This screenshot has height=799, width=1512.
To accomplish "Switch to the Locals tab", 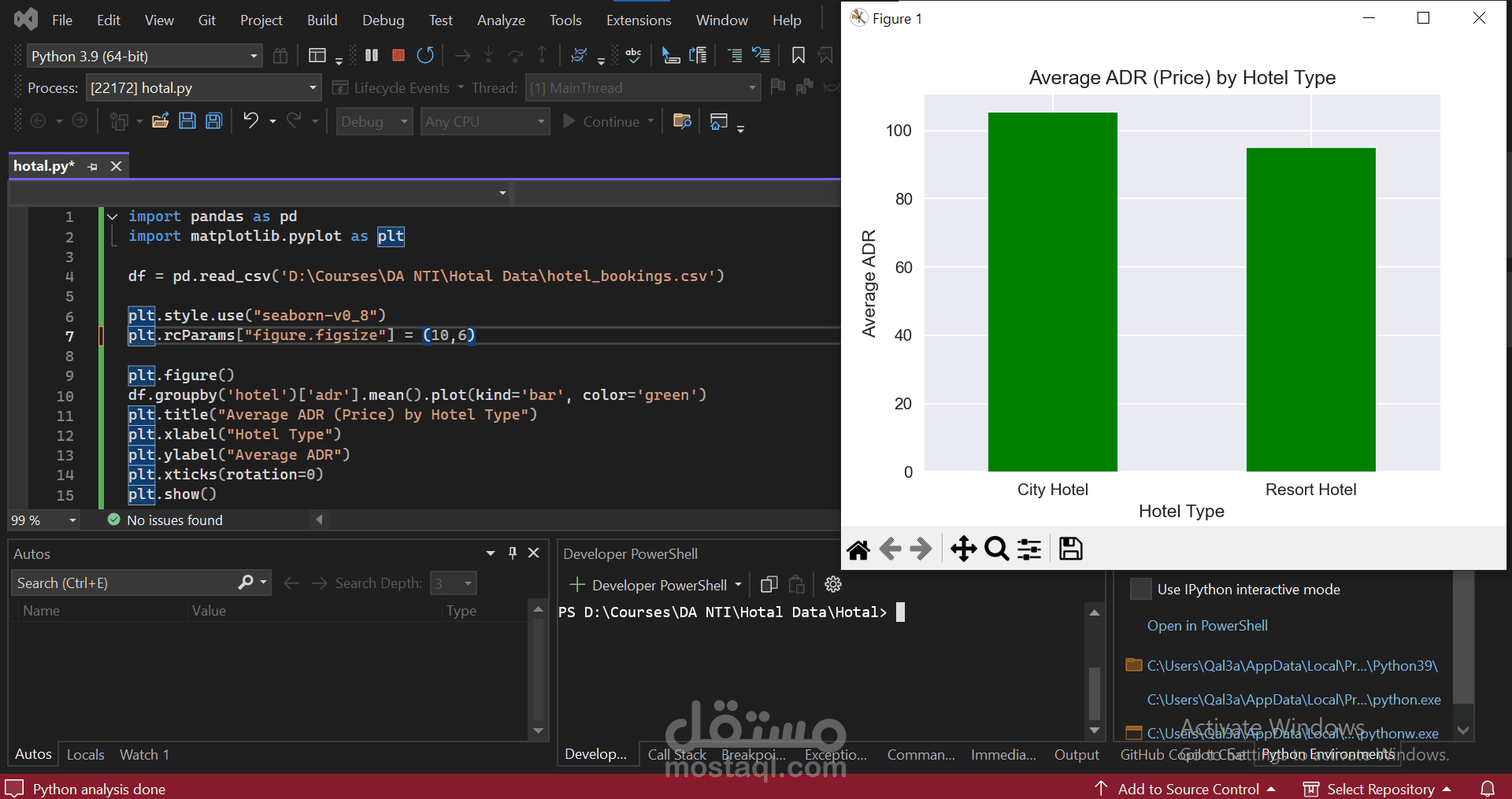I will point(85,754).
